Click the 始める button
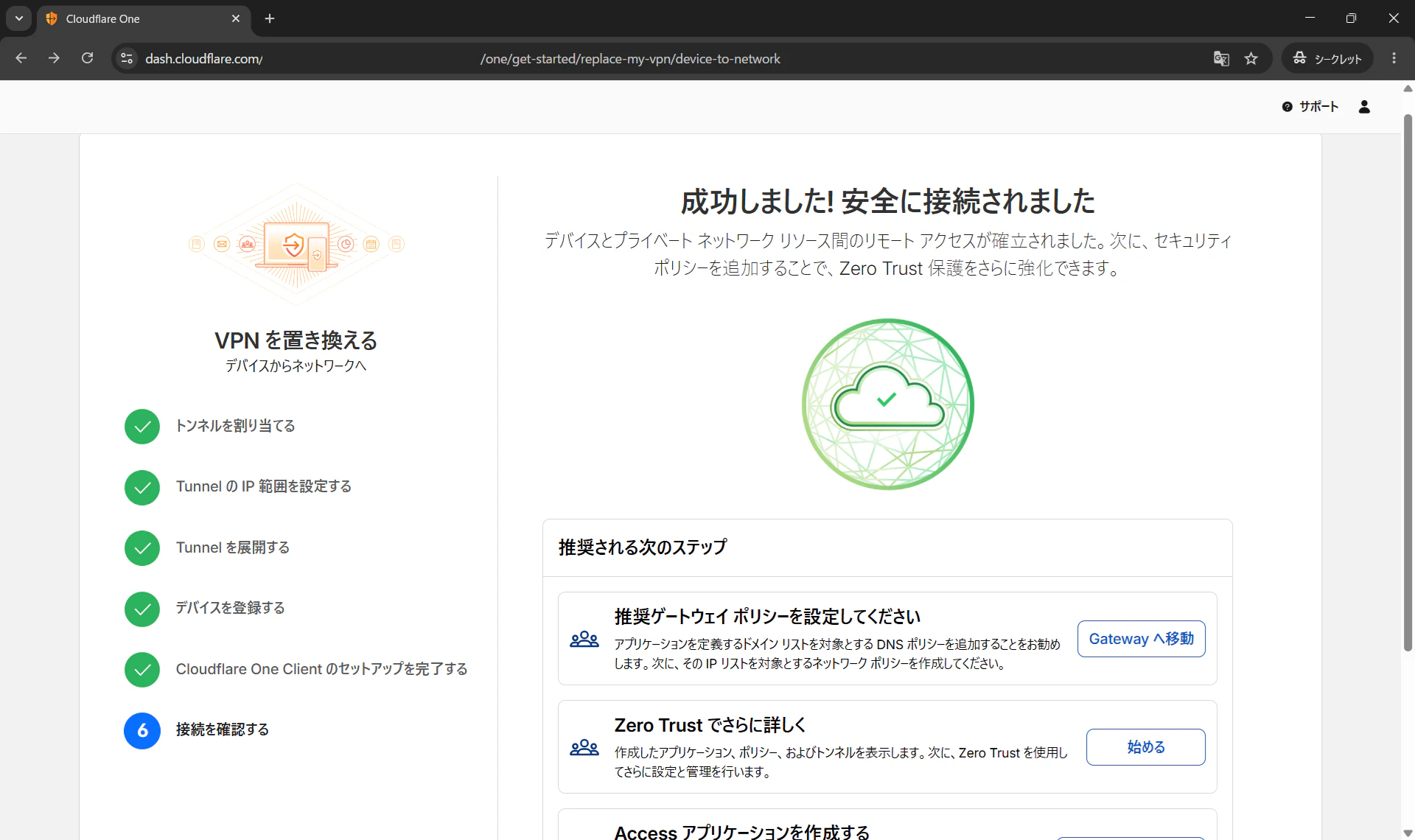The height and width of the screenshot is (840, 1415). (x=1145, y=747)
